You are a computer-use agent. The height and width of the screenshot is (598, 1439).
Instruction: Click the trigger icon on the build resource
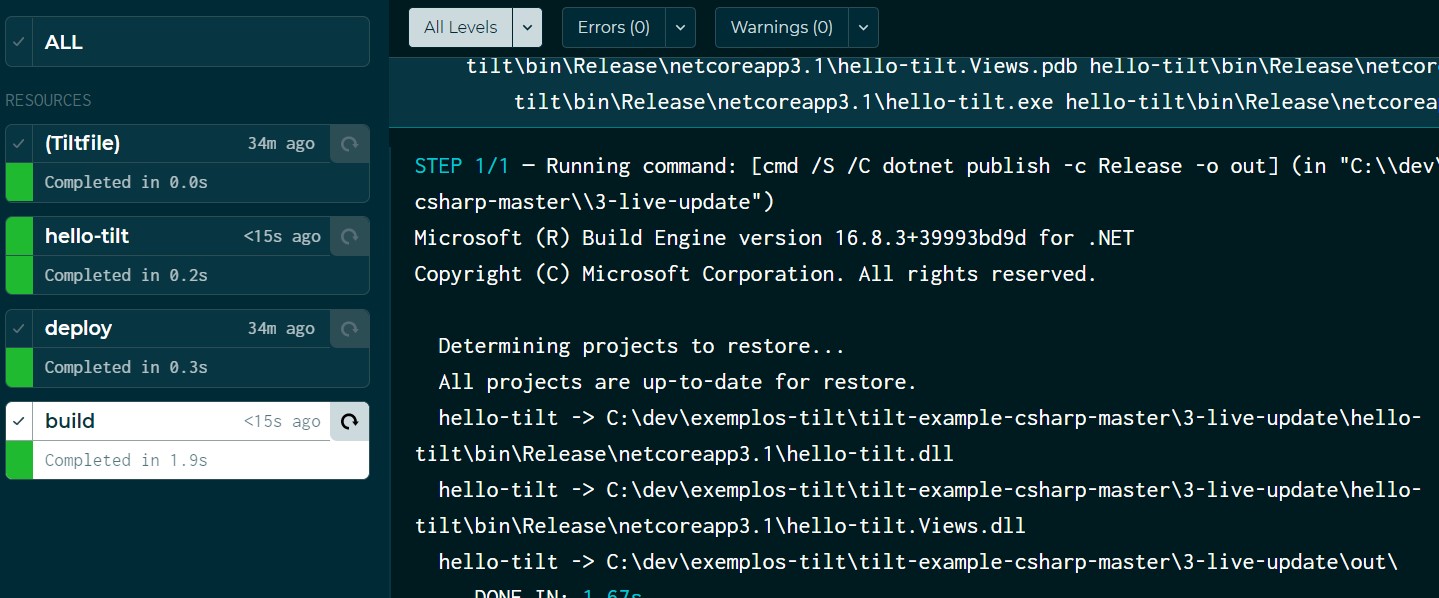[x=349, y=422]
